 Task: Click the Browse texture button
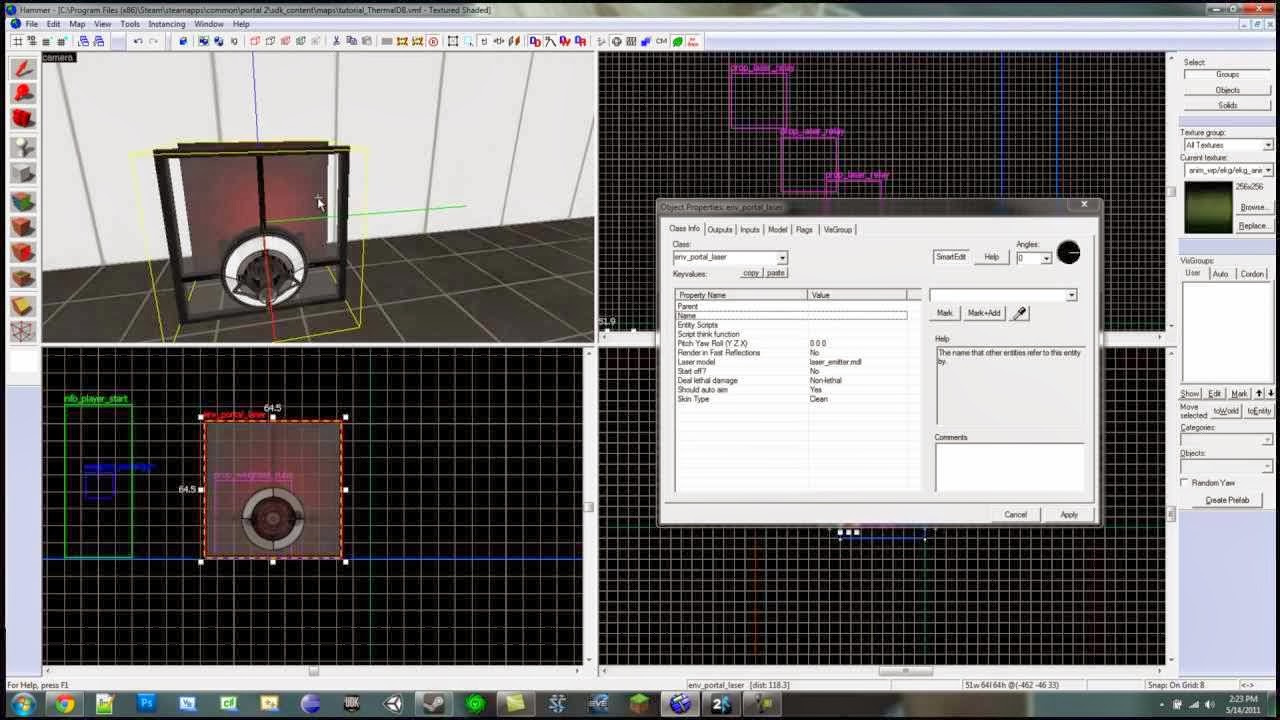click(x=1253, y=207)
